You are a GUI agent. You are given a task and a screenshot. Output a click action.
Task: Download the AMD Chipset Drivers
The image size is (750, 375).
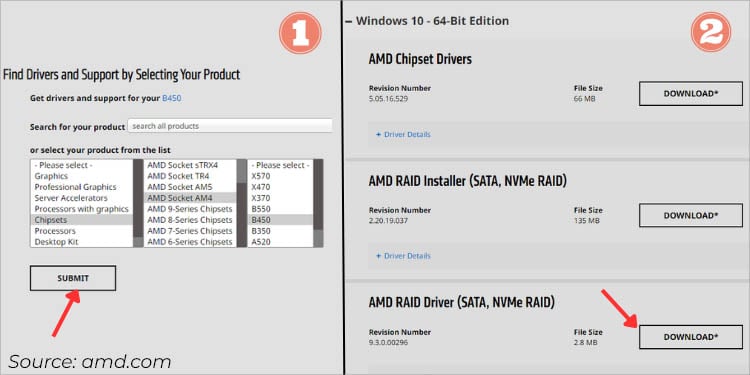pyautogui.click(x=691, y=93)
